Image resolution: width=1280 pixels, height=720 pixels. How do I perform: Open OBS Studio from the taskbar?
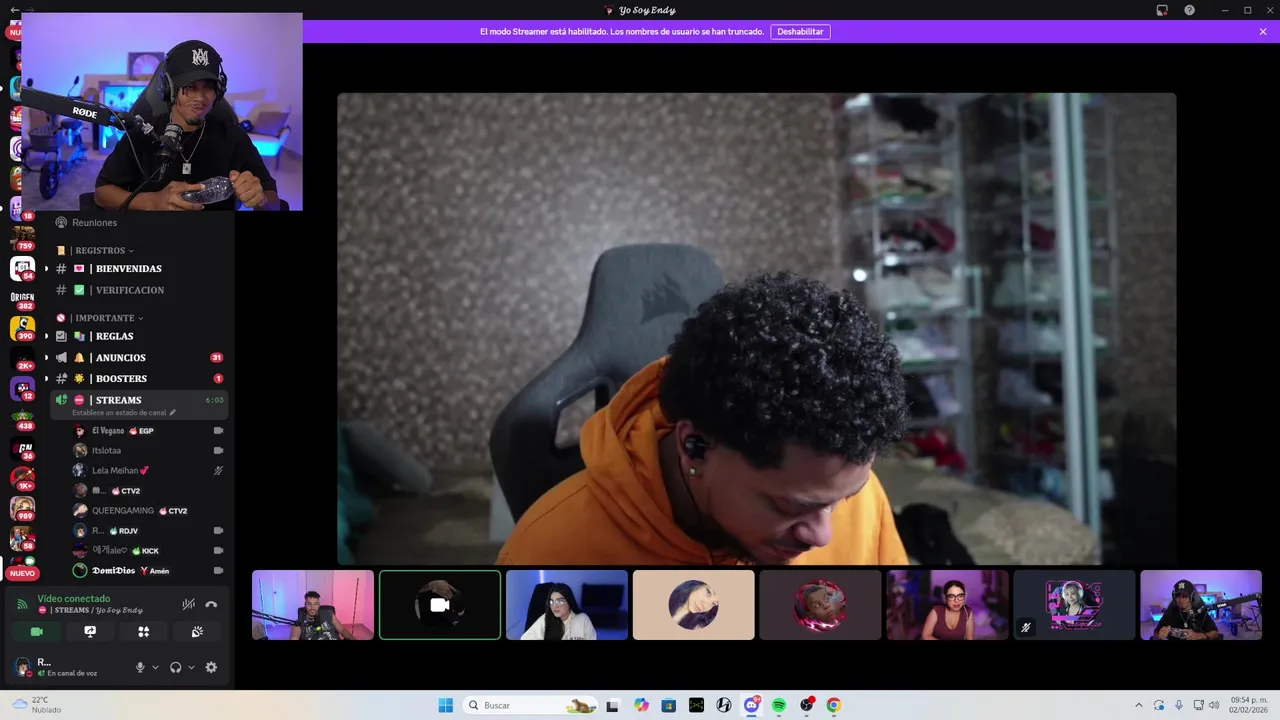pyautogui.click(x=806, y=705)
